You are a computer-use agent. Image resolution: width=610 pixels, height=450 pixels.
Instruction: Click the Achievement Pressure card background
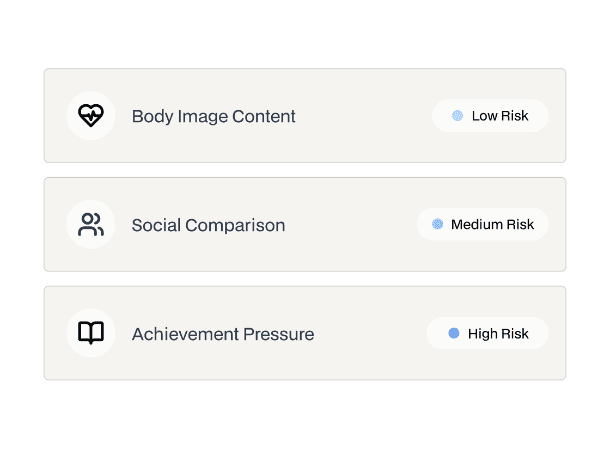[305, 333]
